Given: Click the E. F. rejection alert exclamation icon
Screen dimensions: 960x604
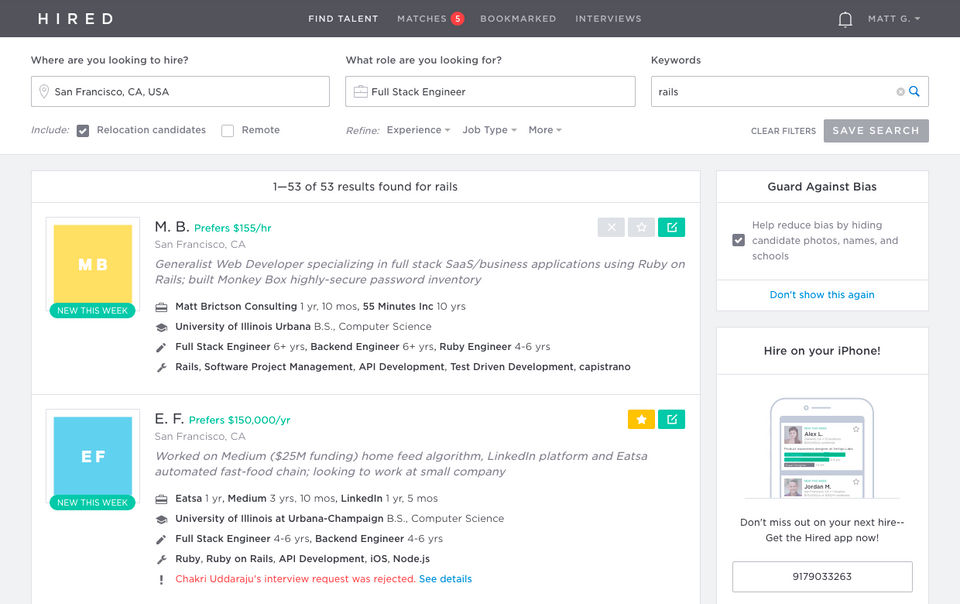Looking at the screenshot, I should click(161, 580).
